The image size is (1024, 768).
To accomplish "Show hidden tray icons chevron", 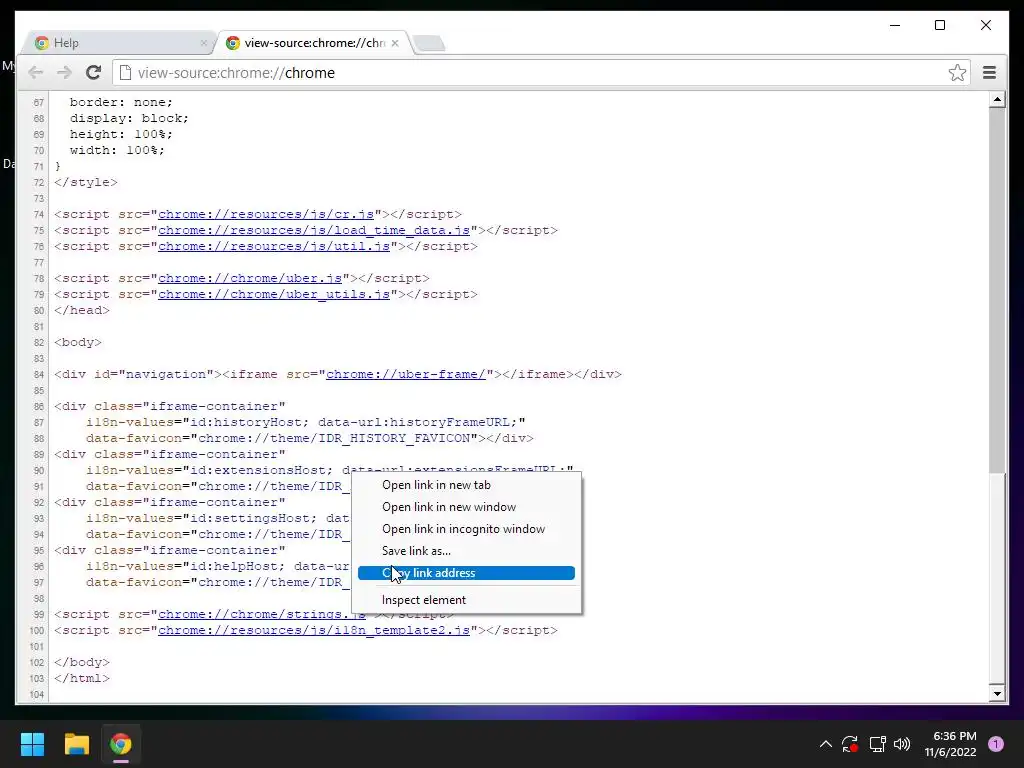I will click(x=825, y=744).
